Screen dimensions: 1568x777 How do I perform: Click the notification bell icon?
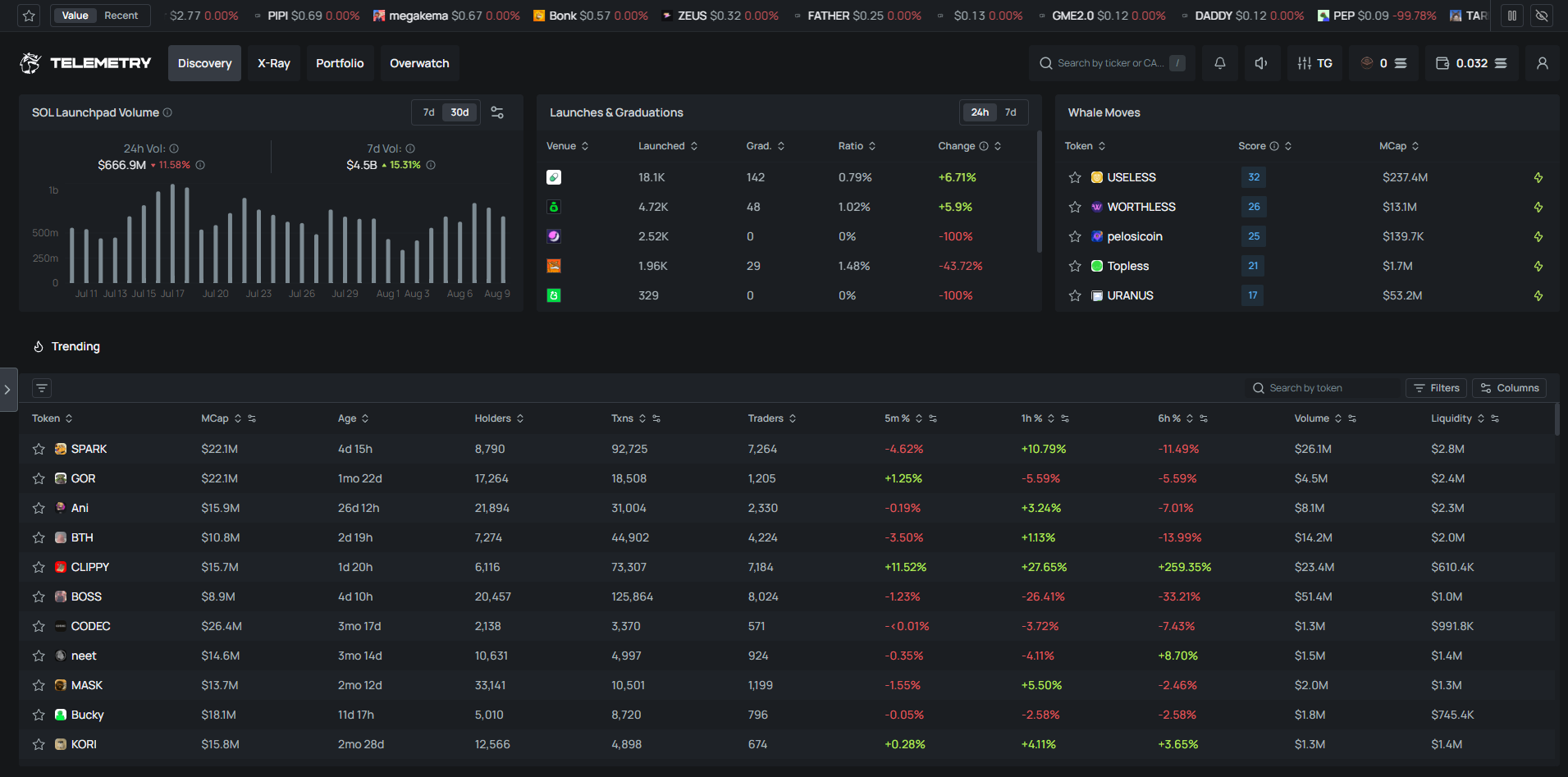(x=1220, y=63)
